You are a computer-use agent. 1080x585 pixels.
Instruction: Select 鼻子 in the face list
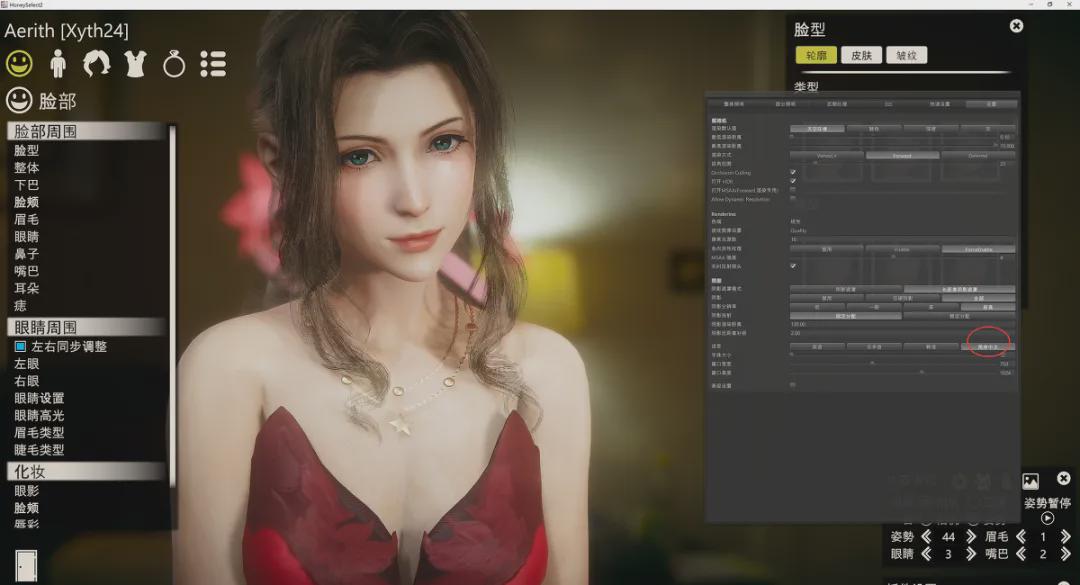(x=27, y=254)
